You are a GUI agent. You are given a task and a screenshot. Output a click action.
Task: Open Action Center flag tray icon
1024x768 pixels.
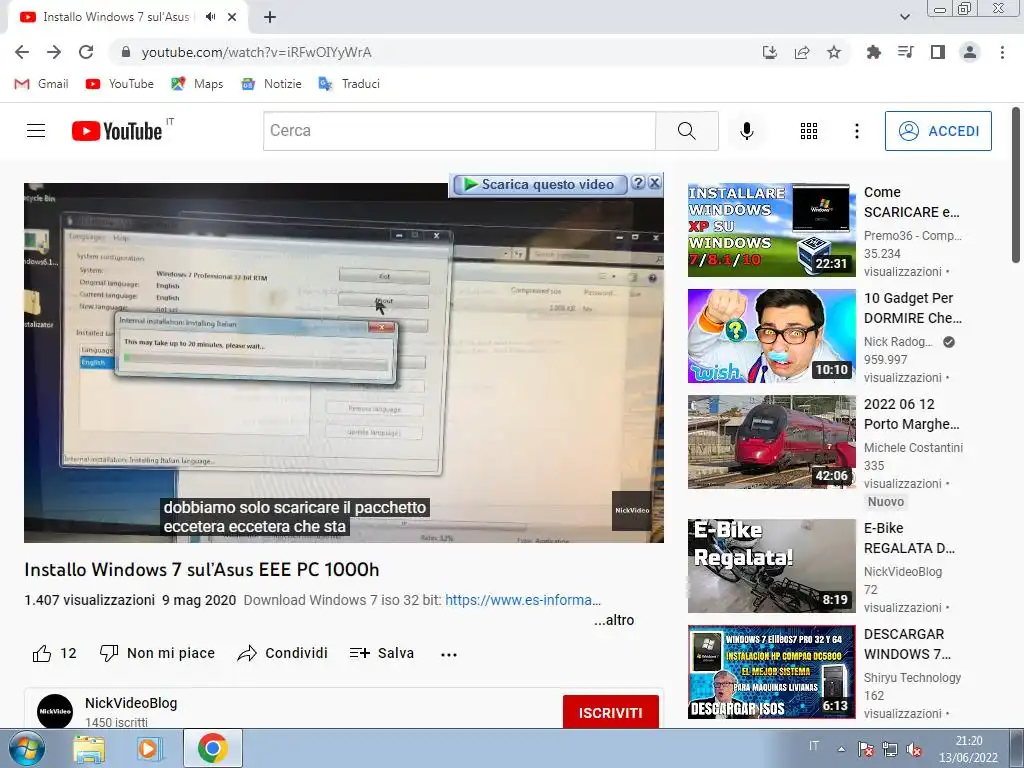pos(865,749)
